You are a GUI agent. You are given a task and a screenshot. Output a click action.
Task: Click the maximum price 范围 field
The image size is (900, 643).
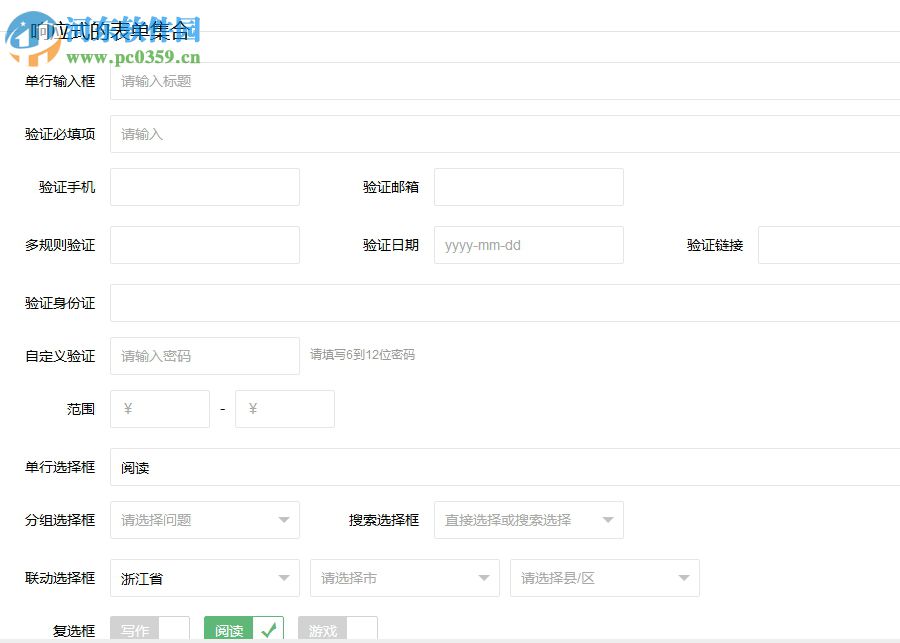point(285,409)
